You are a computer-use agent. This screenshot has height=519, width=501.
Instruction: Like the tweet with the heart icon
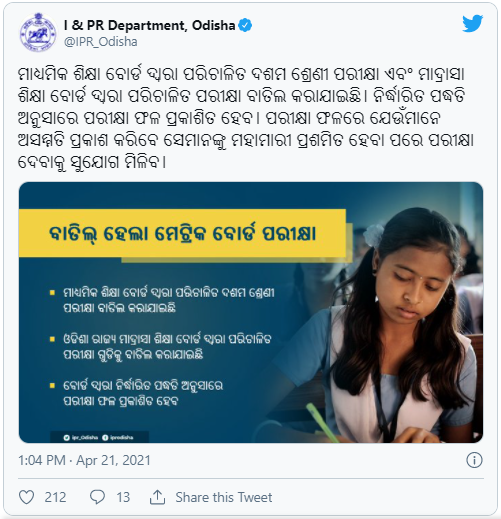click(x=26, y=497)
